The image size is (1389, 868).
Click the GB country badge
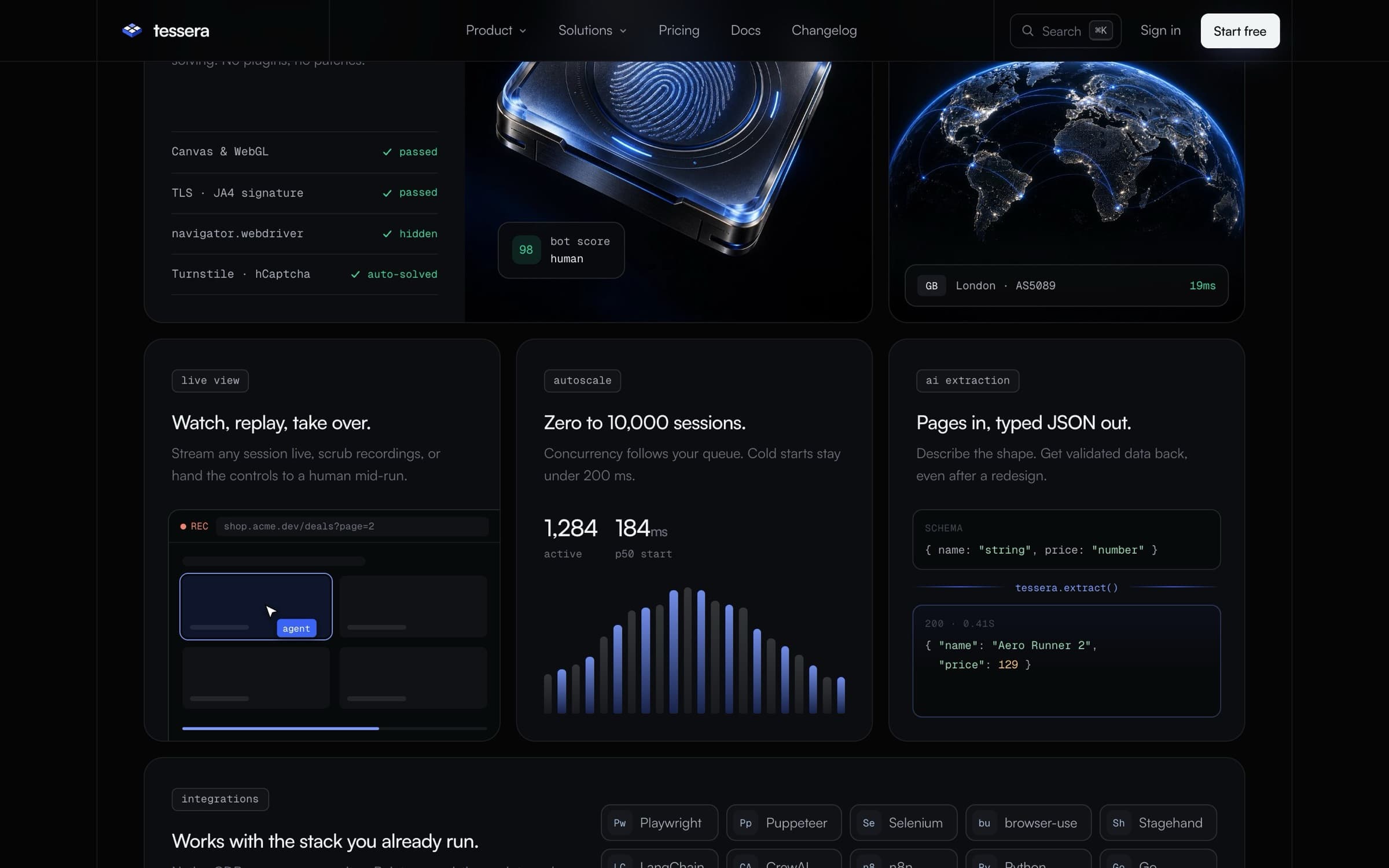(931, 286)
